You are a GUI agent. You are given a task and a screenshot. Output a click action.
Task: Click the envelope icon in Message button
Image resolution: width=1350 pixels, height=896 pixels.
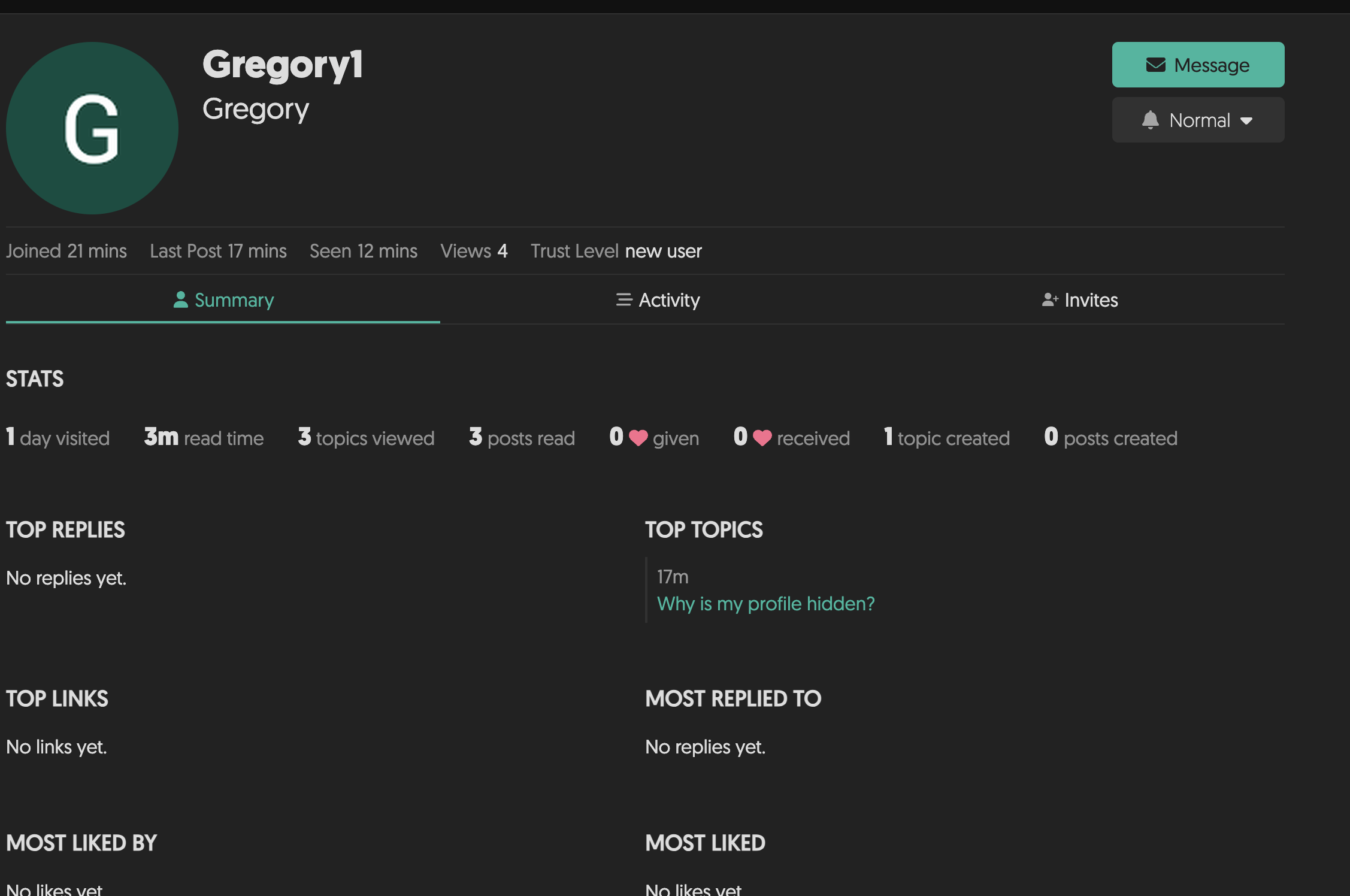point(1155,65)
